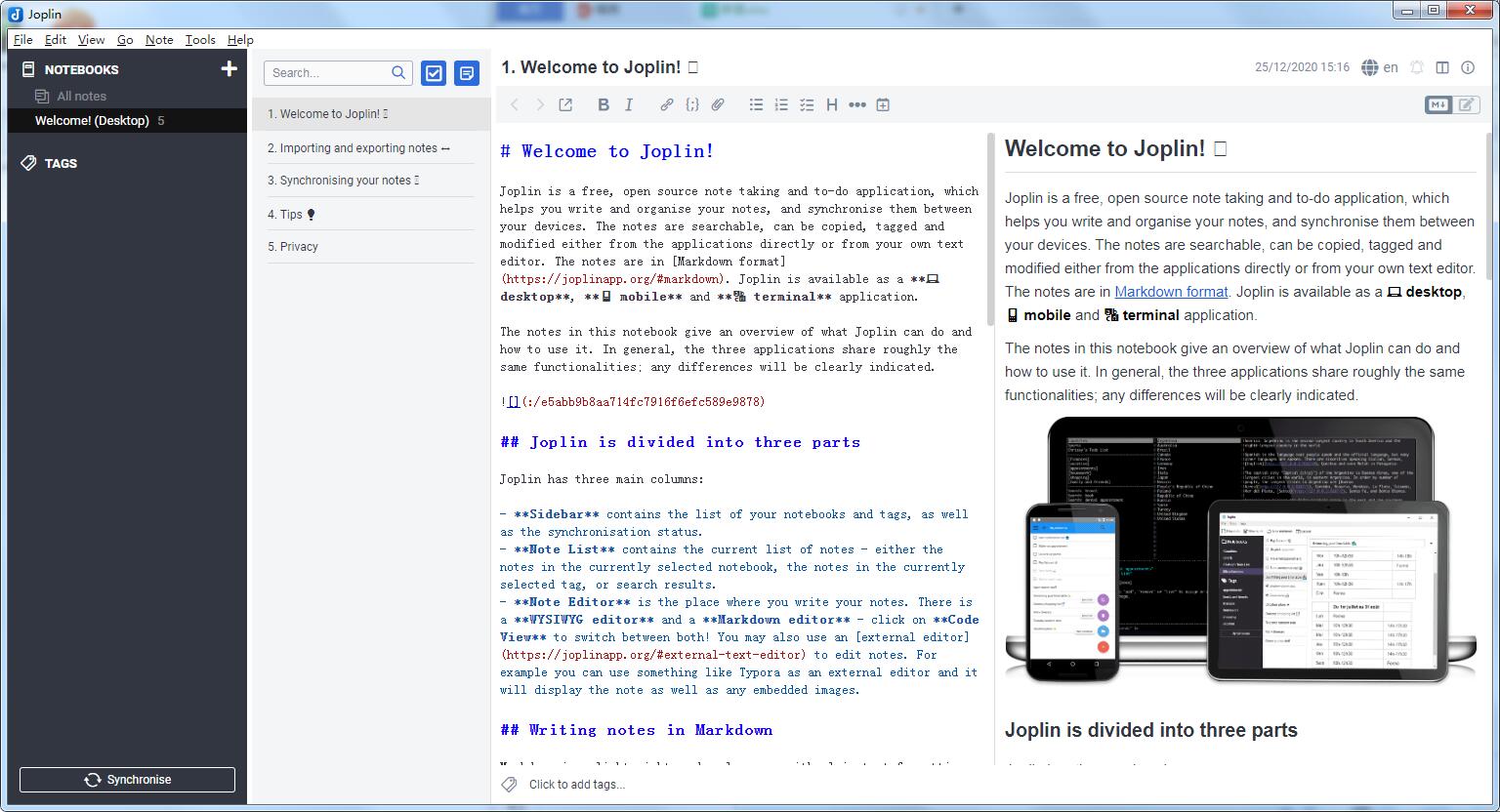Switch to the WYSIWYG rich text editor

click(x=1467, y=104)
